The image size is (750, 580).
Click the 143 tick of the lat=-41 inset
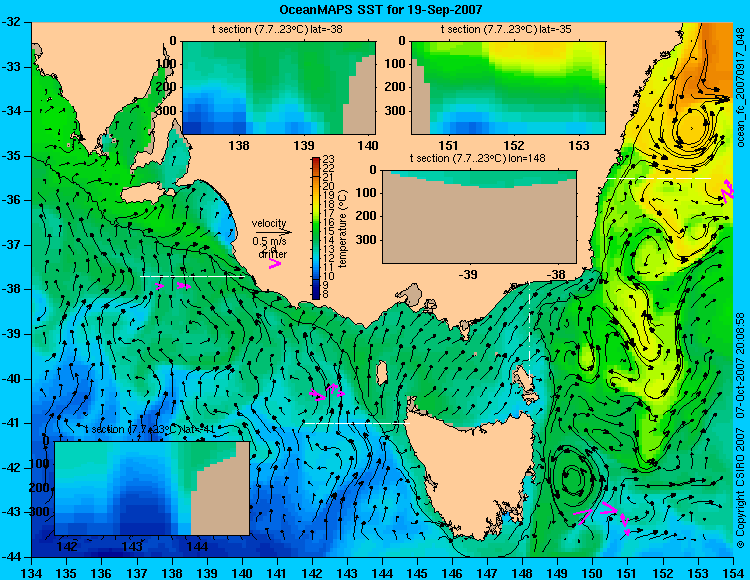pyautogui.click(x=132, y=546)
